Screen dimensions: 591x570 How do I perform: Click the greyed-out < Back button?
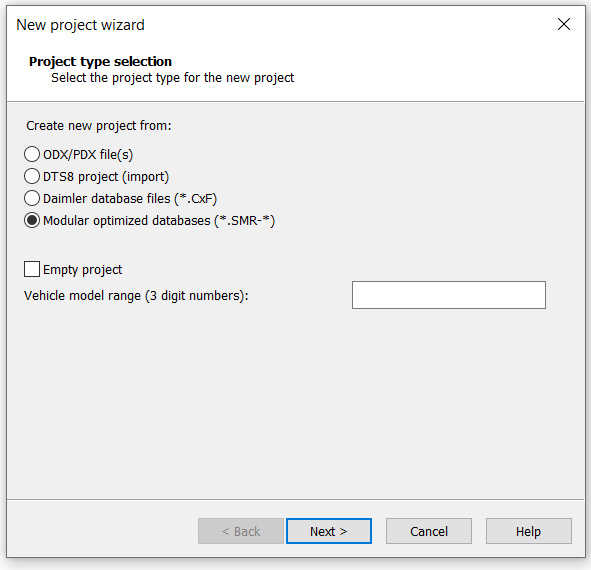click(240, 531)
